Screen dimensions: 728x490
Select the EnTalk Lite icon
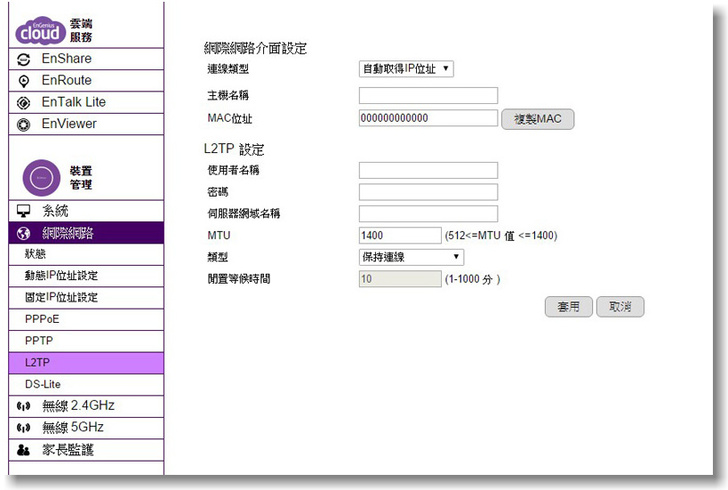(25, 103)
